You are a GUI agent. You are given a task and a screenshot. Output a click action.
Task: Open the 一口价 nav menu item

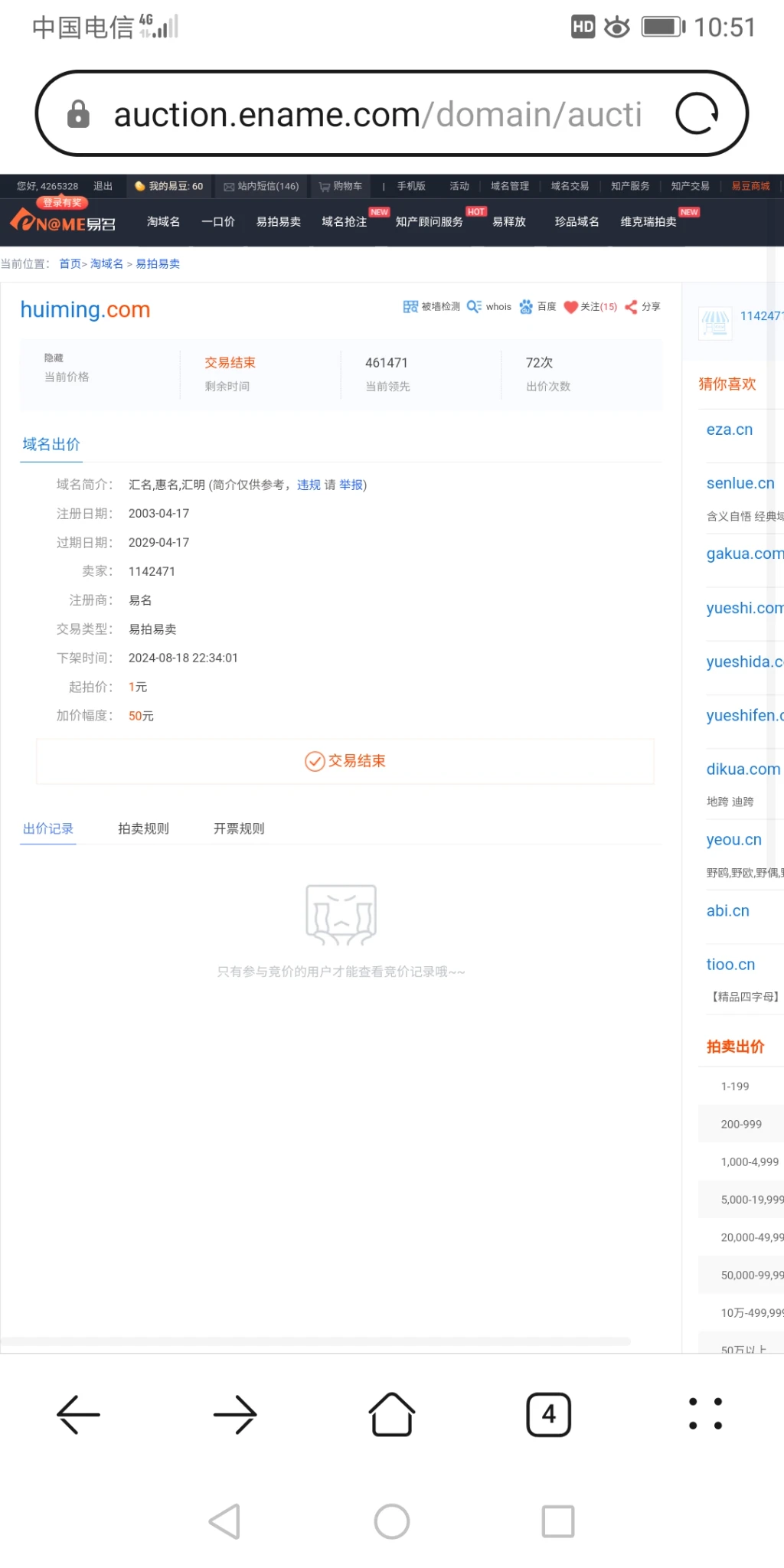point(218,222)
